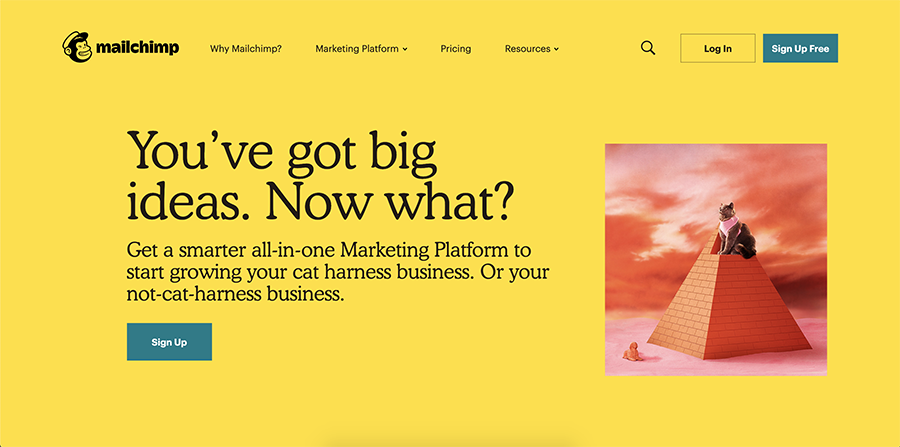Open the Resources menu label

click(527, 49)
